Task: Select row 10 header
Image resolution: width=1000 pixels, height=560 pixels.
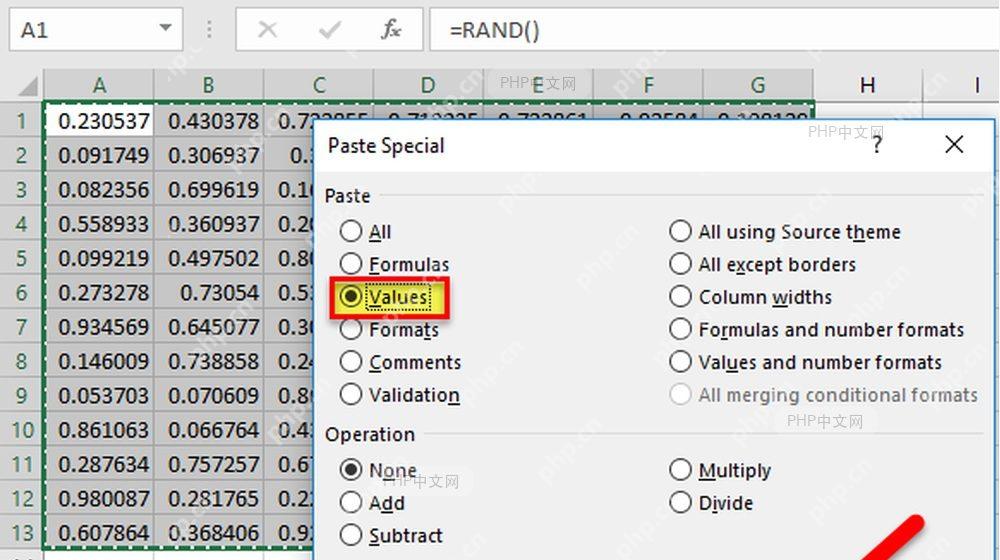Action: click(x=22, y=430)
